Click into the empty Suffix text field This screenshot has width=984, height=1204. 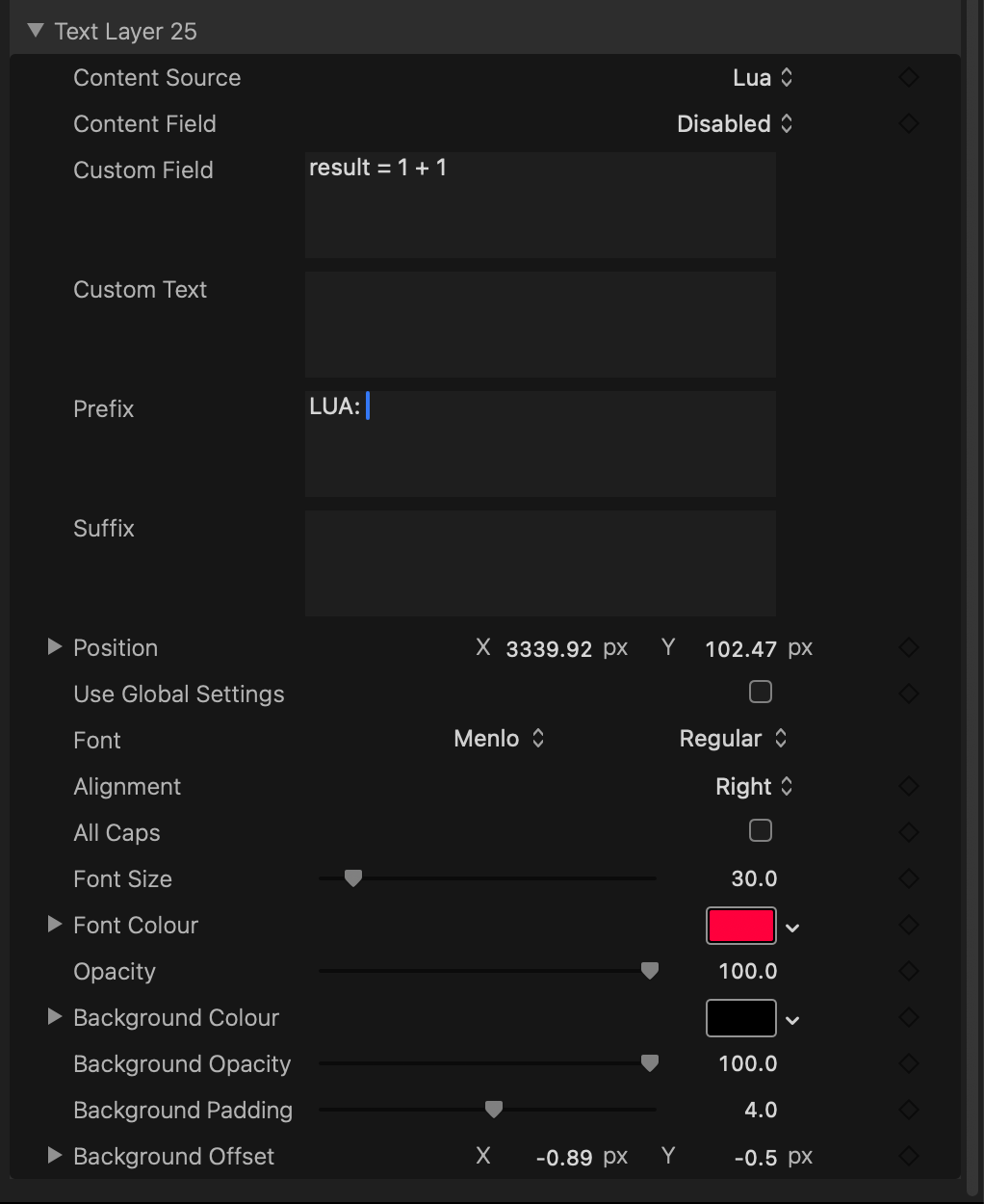point(540,563)
